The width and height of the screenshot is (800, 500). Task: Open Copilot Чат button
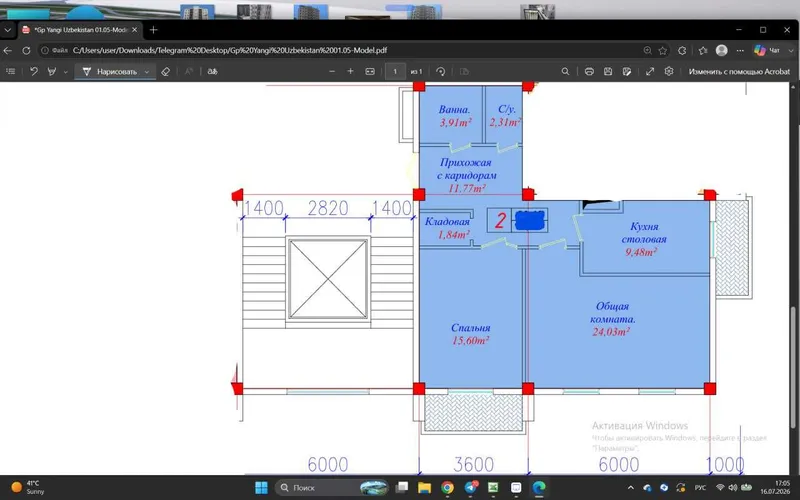click(767, 51)
